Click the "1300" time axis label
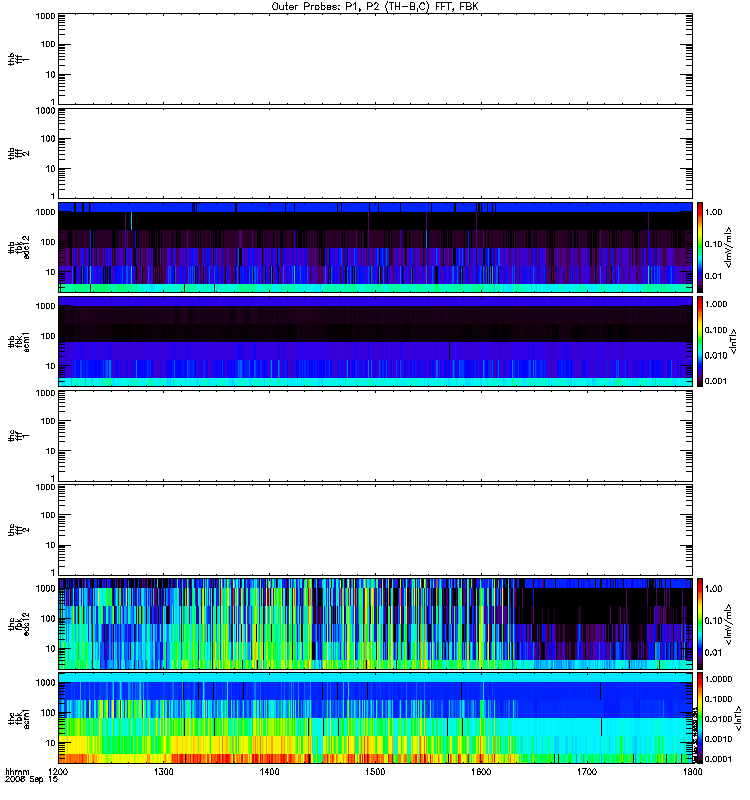 [164, 772]
